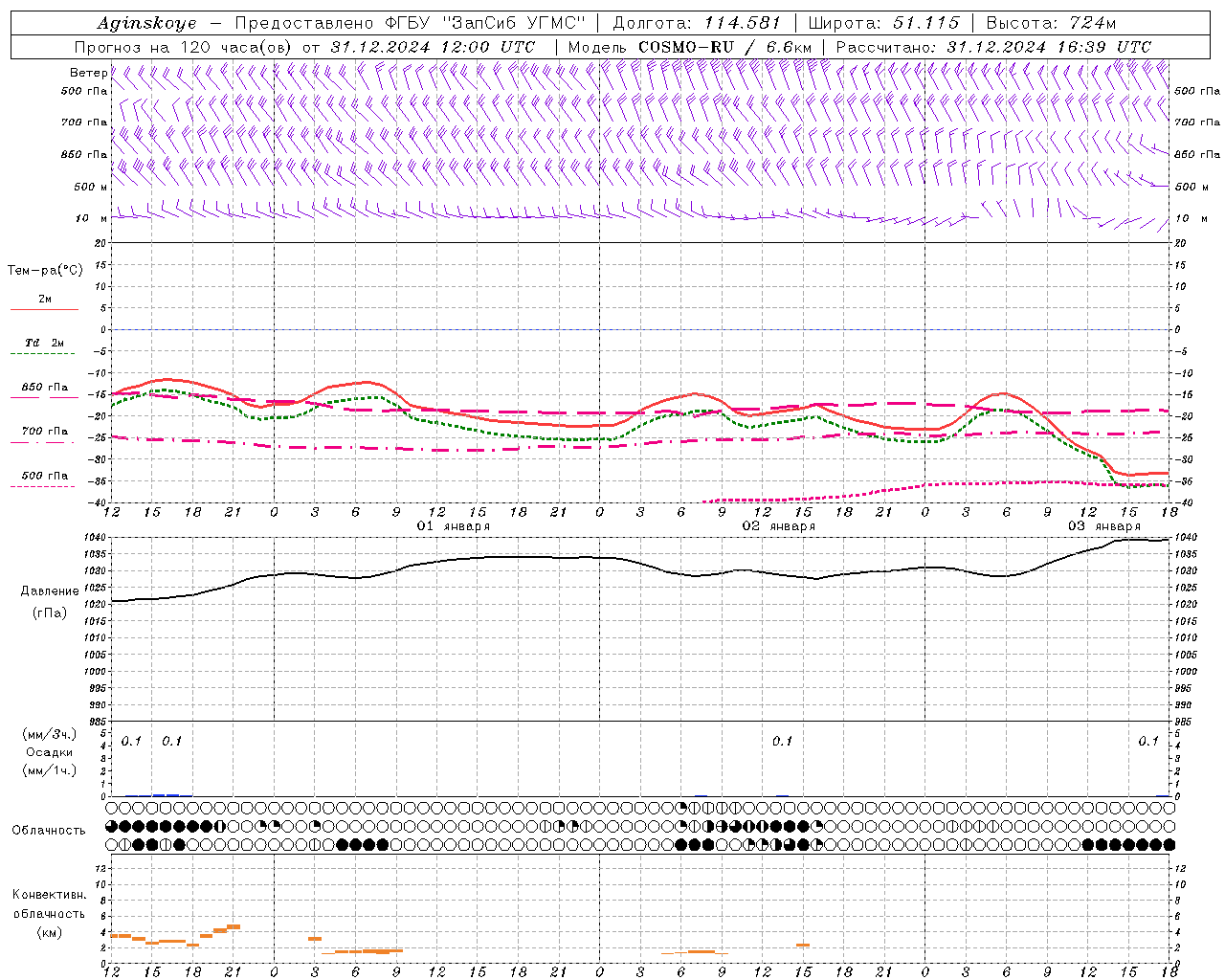Click the 03 января date label
Viewport: 1225px width, 980px height.
pyautogui.click(x=1104, y=526)
